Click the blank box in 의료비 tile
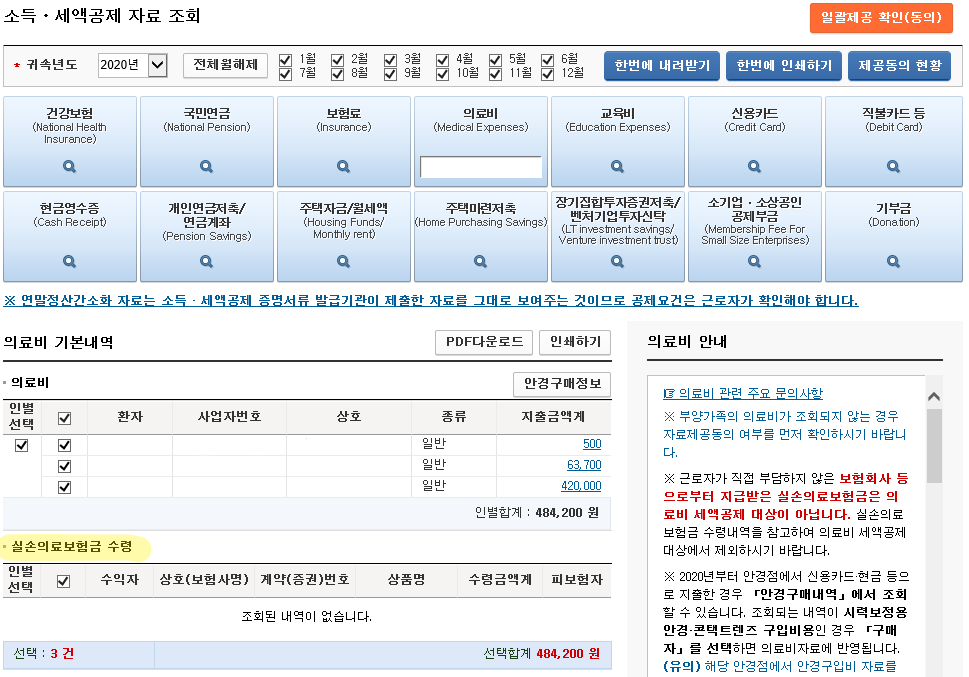The width and height of the screenshot is (969, 677). (481, 167)
